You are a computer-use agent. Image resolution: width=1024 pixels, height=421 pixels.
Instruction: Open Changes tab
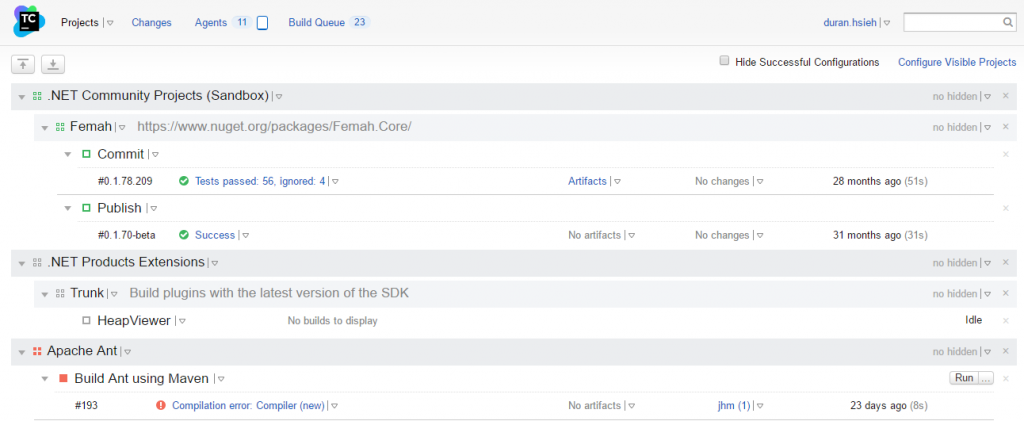(152, 22)
